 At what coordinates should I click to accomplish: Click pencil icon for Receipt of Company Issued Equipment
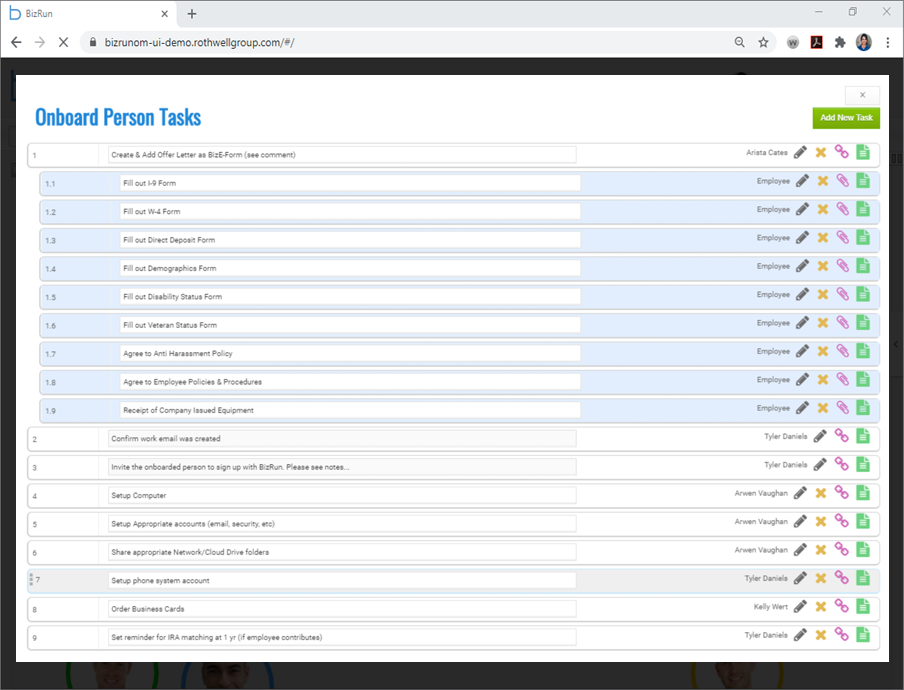(x=802, y=408)
